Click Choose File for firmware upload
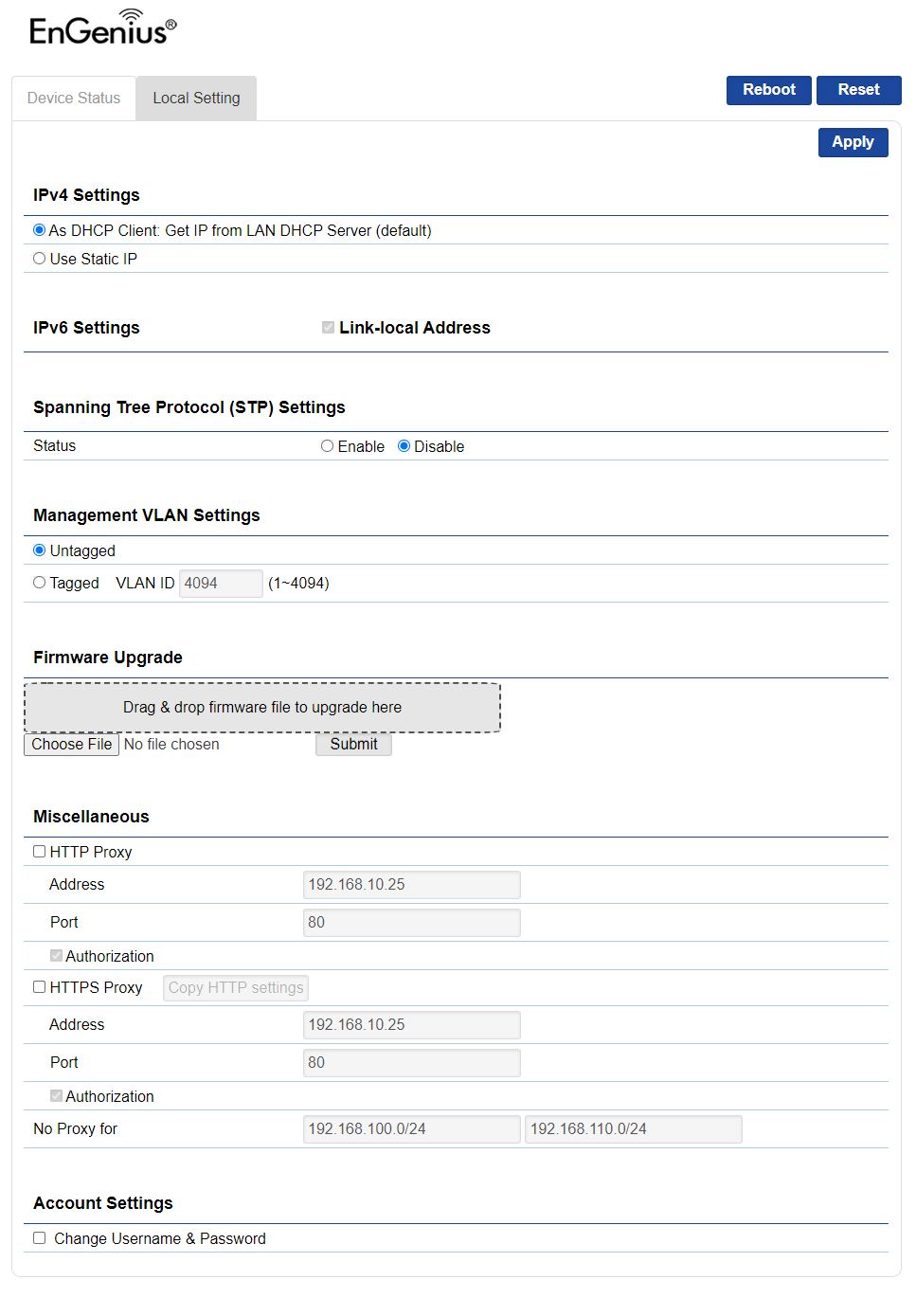Viewport: 916px width, 1316px height. click(x=71, y=745)
